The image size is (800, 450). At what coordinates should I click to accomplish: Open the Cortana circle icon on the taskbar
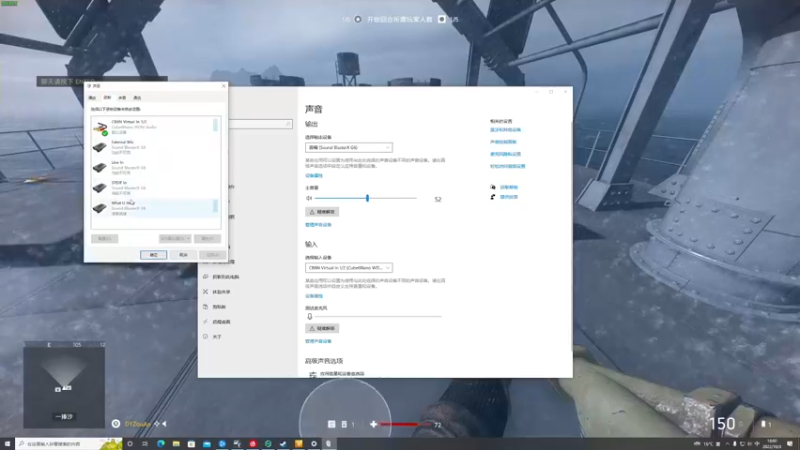(x=130, y=444)
